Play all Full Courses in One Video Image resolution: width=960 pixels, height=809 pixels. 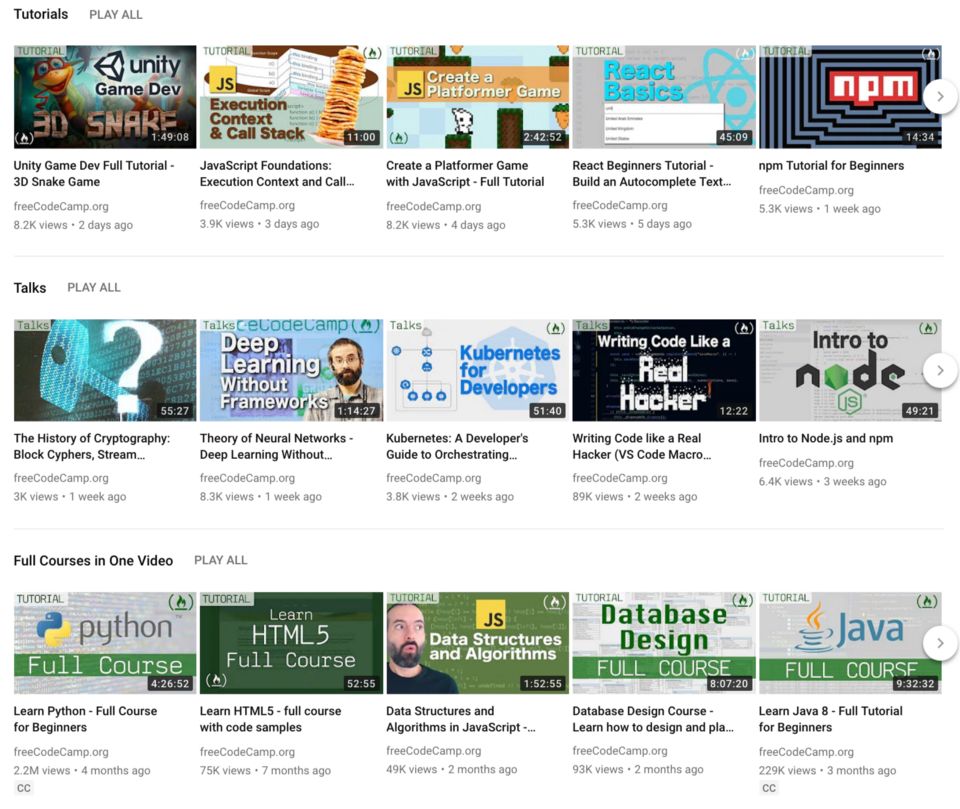(221, 561)
